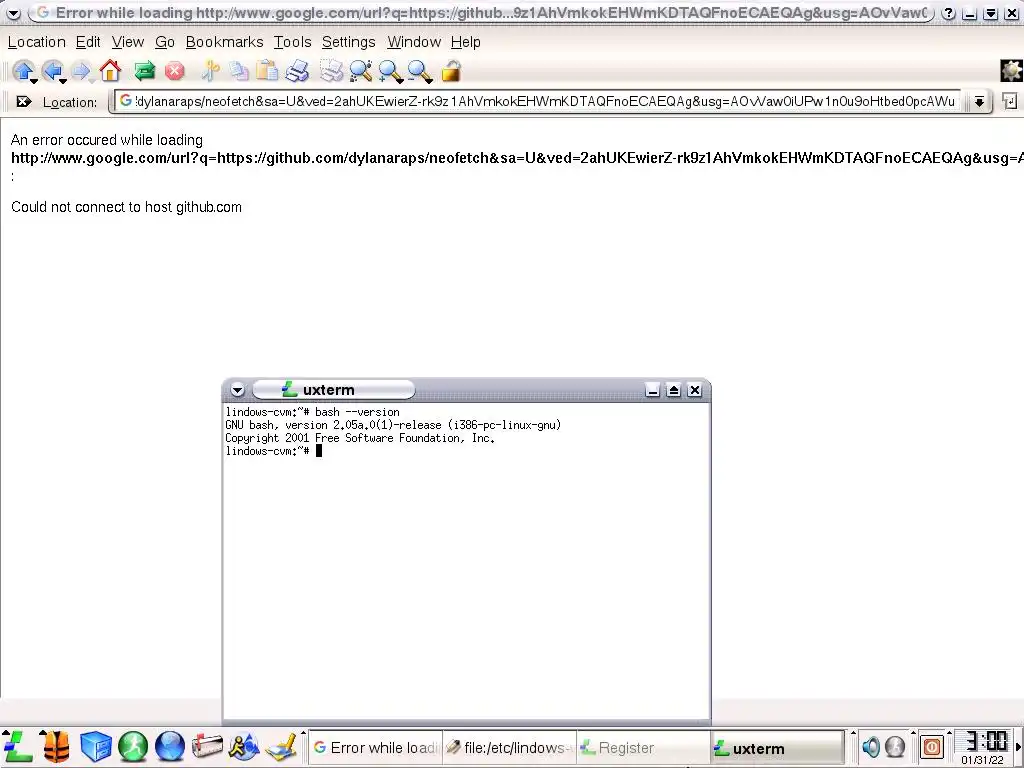1024x768 pixels.
Task: Click the red power logout button
Action: (x=932, y=746)
